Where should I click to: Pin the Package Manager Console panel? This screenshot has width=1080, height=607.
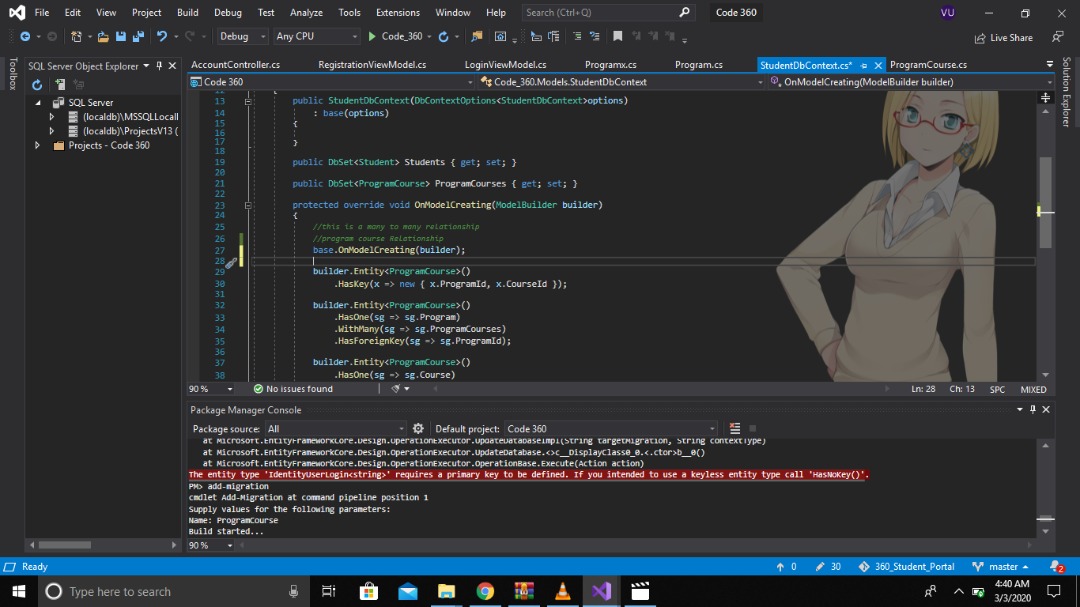1033,409
